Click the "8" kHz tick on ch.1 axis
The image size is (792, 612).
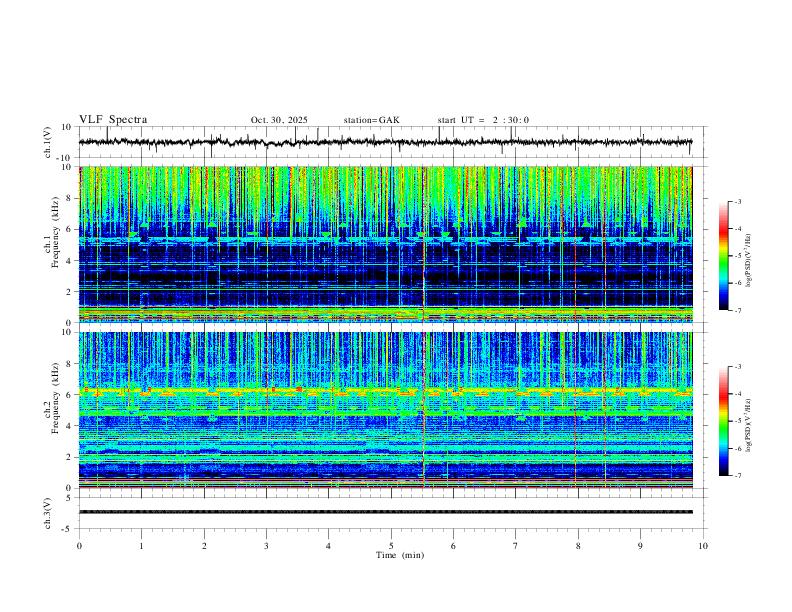pyautogui.click(x=70, y=198)
